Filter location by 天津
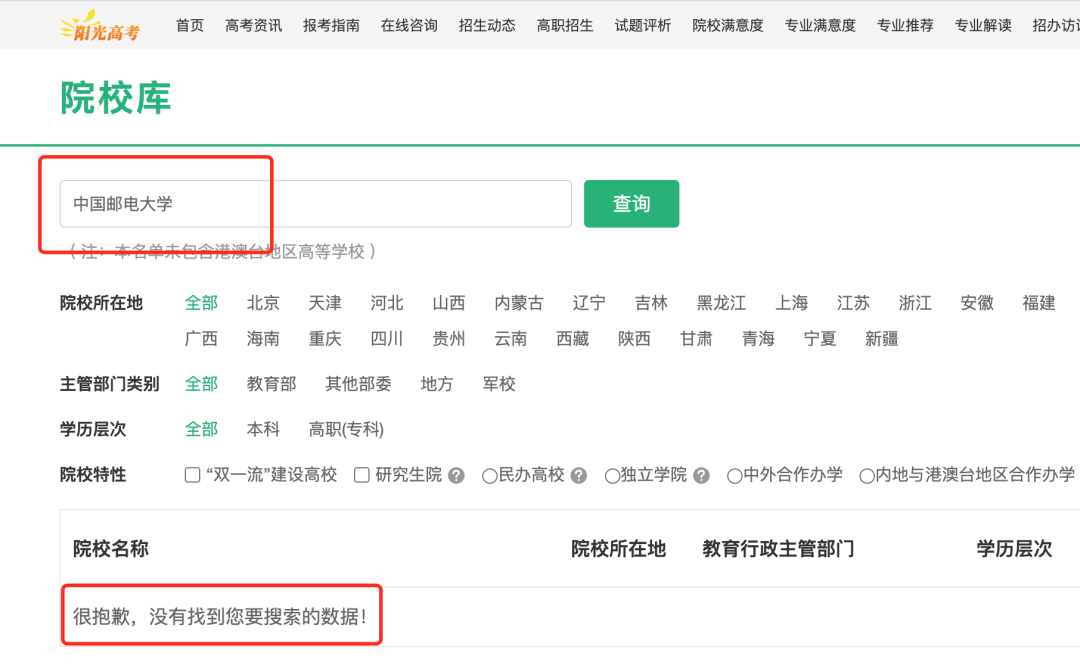Viewport: 1080px width, 665px height. pos(325,303)
